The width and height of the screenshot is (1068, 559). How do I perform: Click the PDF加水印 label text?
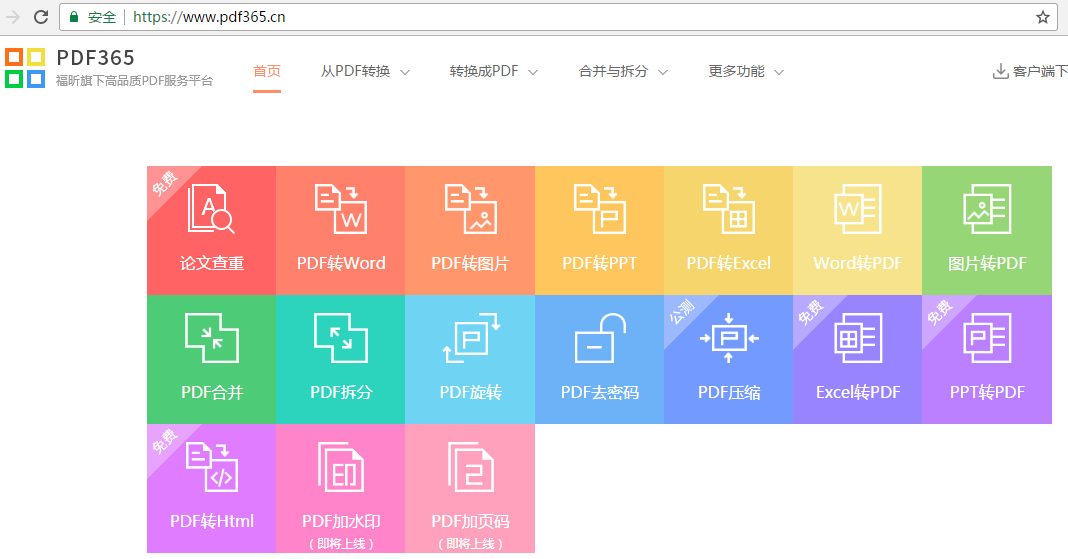(x=341, y=522)
